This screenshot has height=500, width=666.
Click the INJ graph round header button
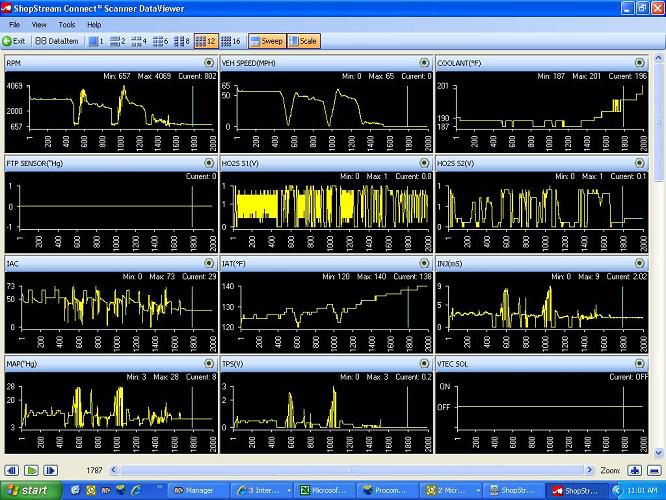pyautogui.click(x=640, y=263)
